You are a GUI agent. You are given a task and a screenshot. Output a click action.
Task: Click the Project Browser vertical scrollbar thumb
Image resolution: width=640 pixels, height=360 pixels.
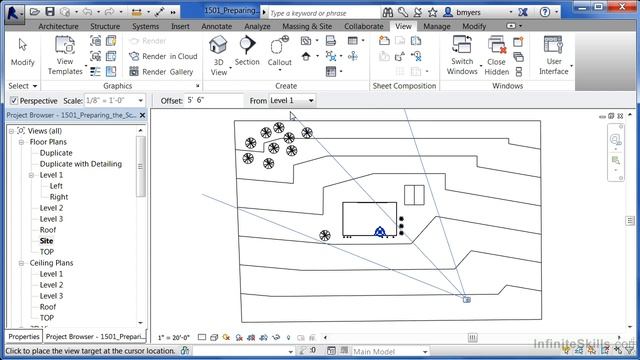[x=141, y=166]
